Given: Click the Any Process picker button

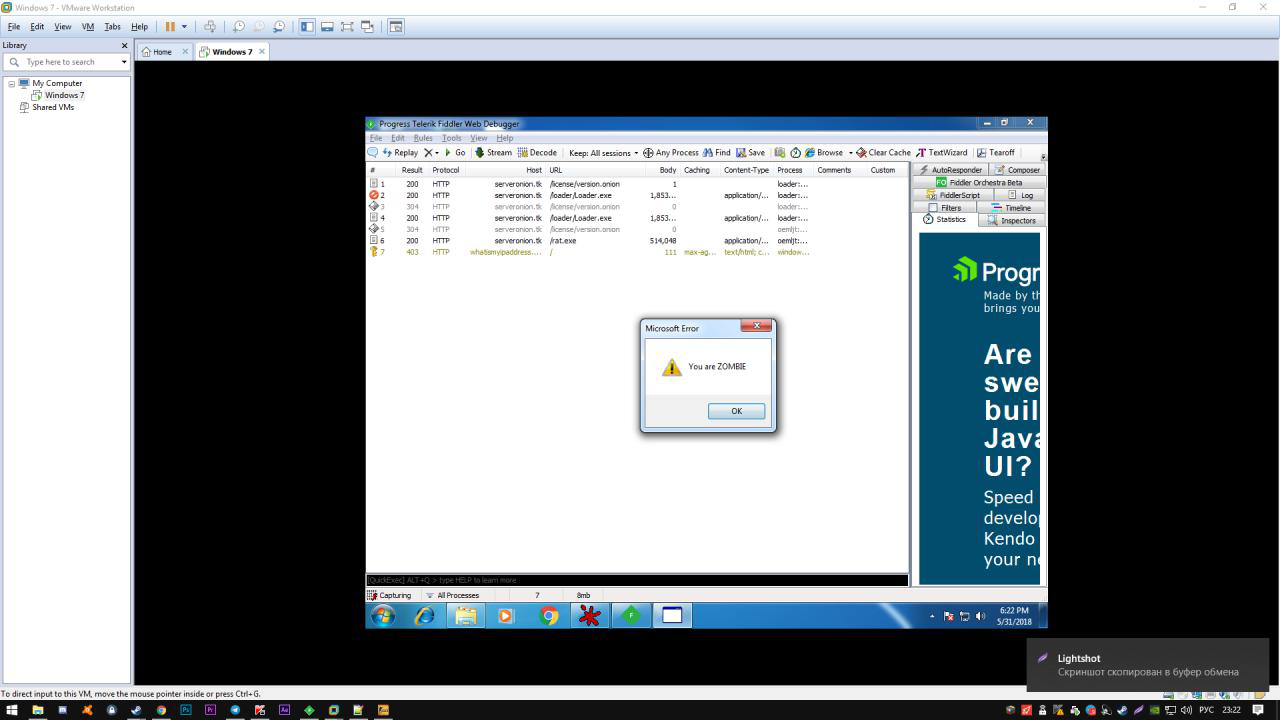Looking at the screenshot, I should coord(670,153).
